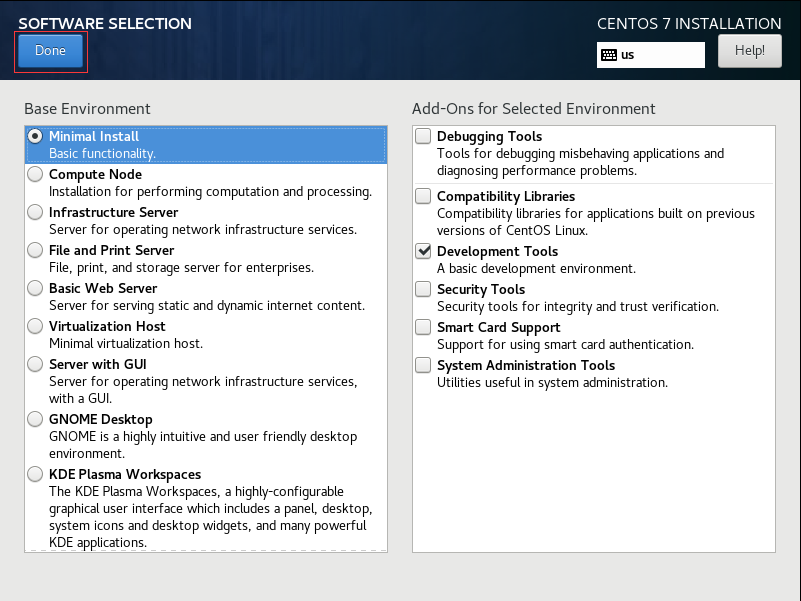Select File and Print Server option
Image resolution: width=801 pixels, height=601 pixels.
35,250
